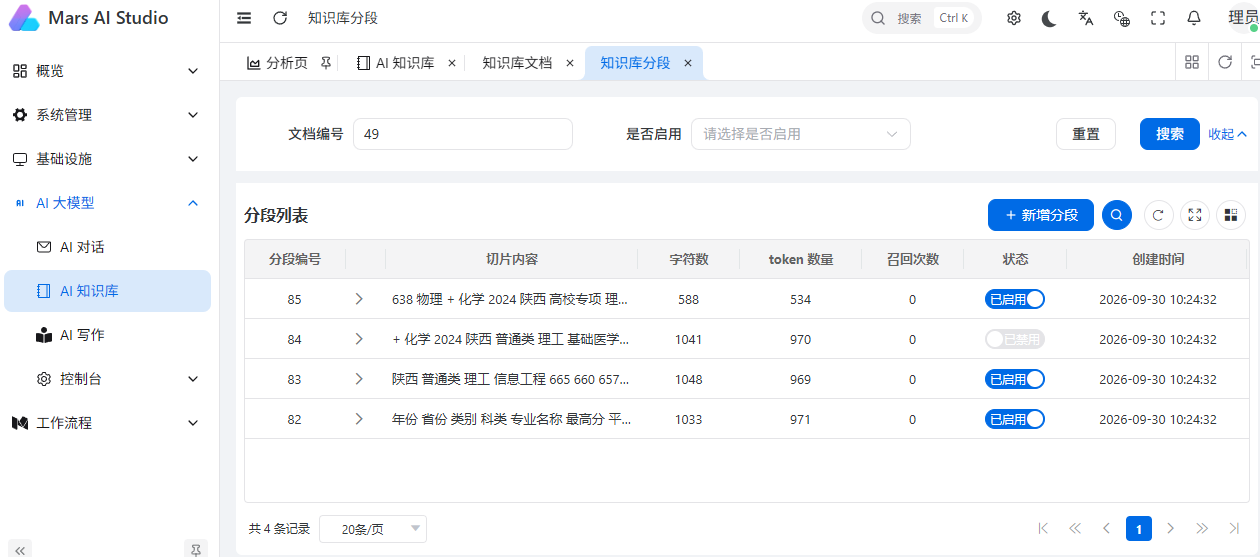Image resolution: width=1260 pixels, height=557 pixels.
Task: Collapse the sidebar menu with hamburger icon
Action: point(244,18)
